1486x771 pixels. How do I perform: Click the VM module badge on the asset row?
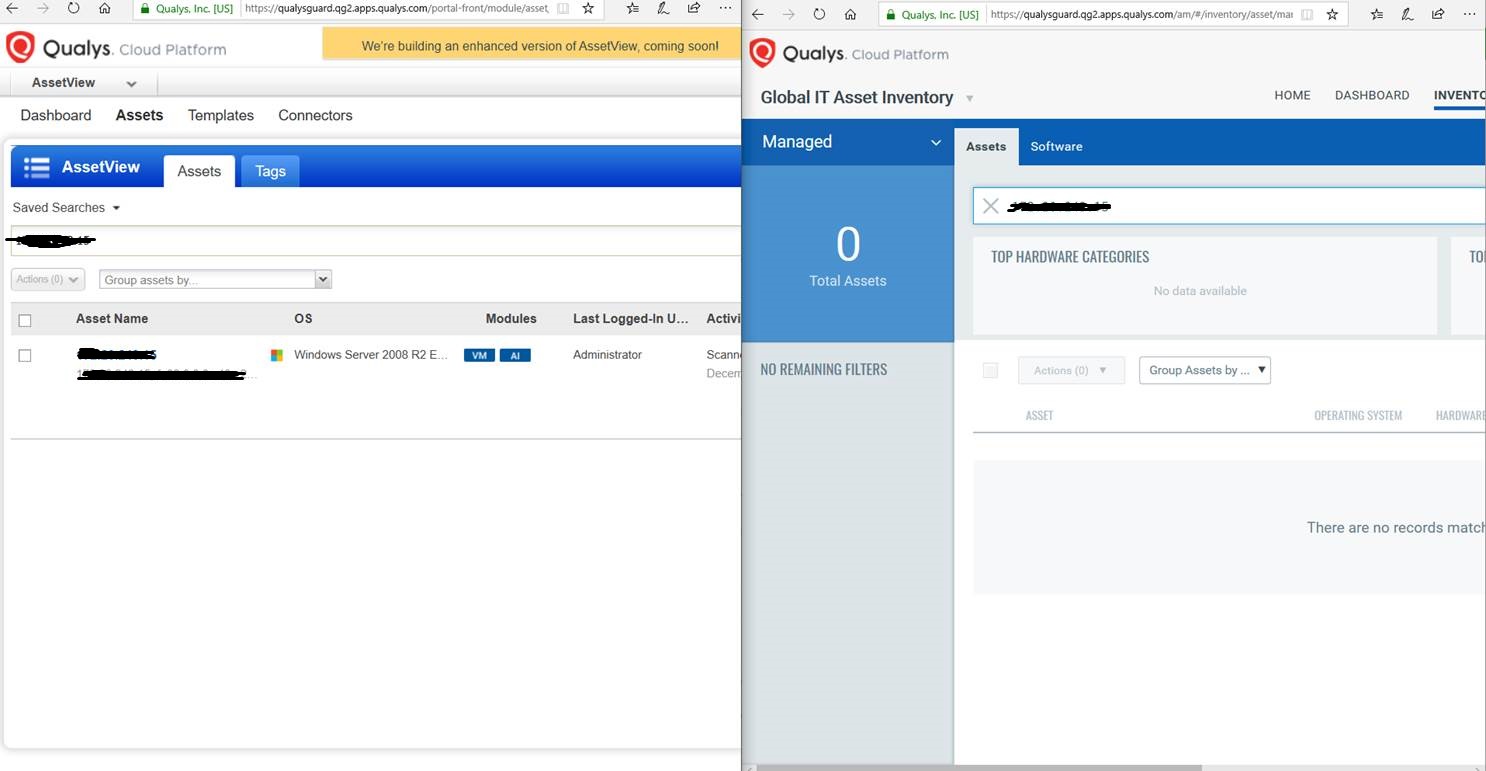coord(479,355)
